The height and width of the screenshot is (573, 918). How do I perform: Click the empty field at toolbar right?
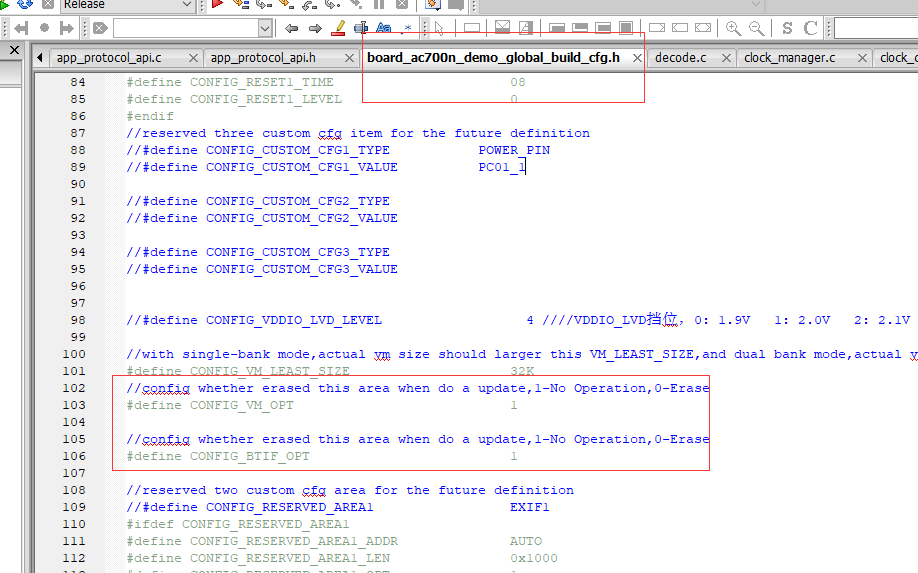[876, 28]
